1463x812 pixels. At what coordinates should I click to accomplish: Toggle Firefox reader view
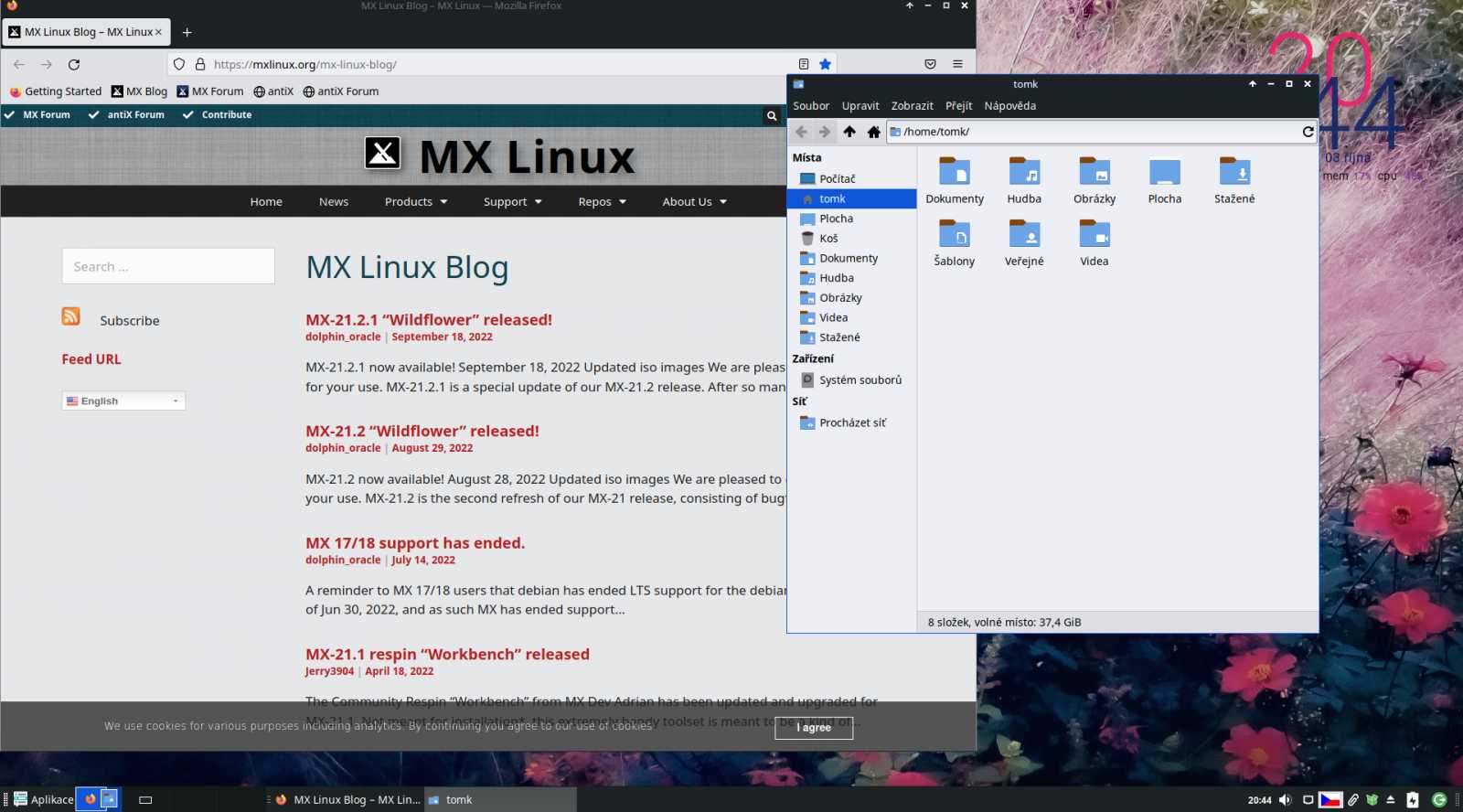pos(803,64)
